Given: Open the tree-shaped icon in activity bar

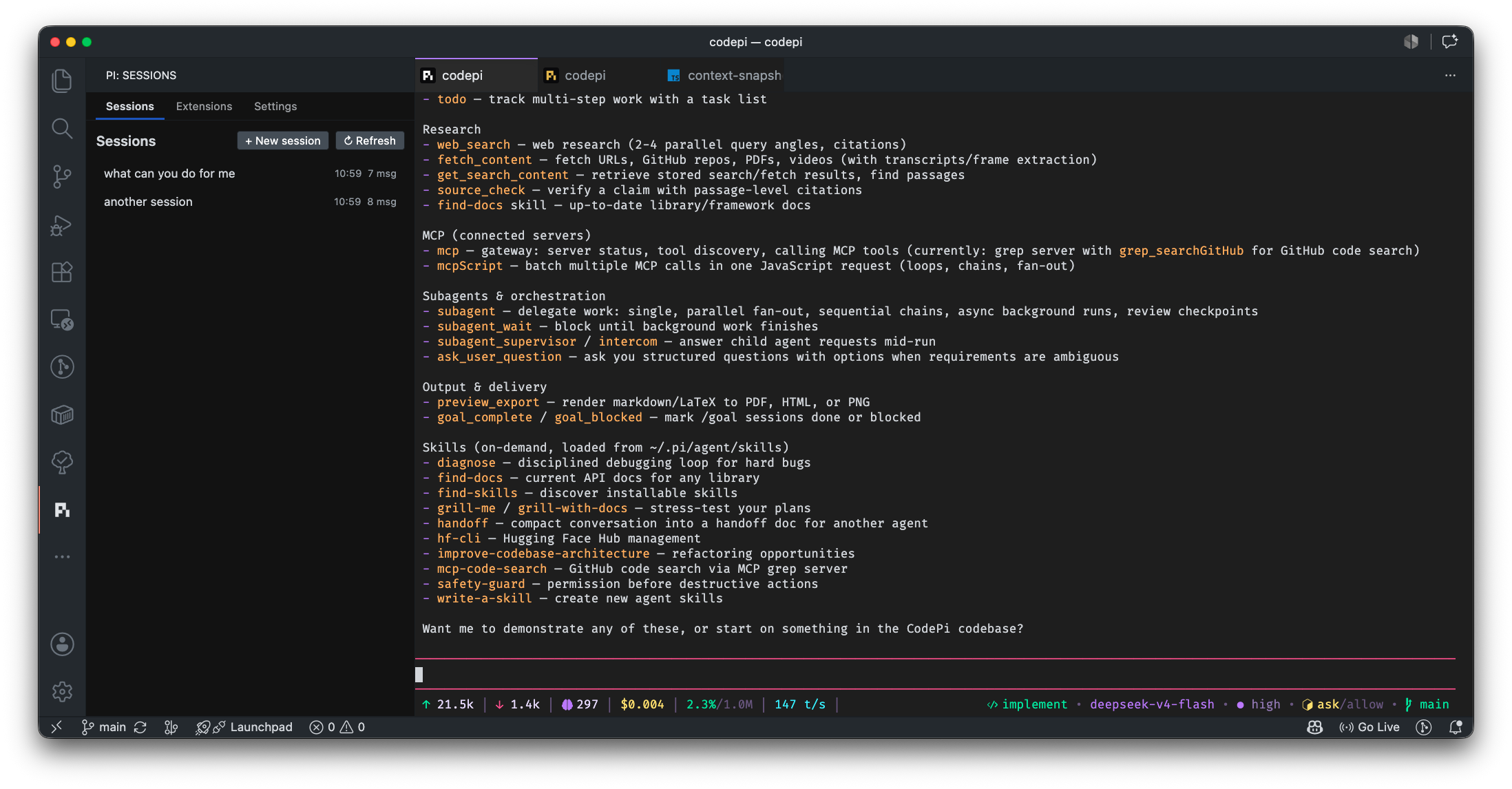Looking at the screenshot, I should pyautogui.click(x=62, y=462).
